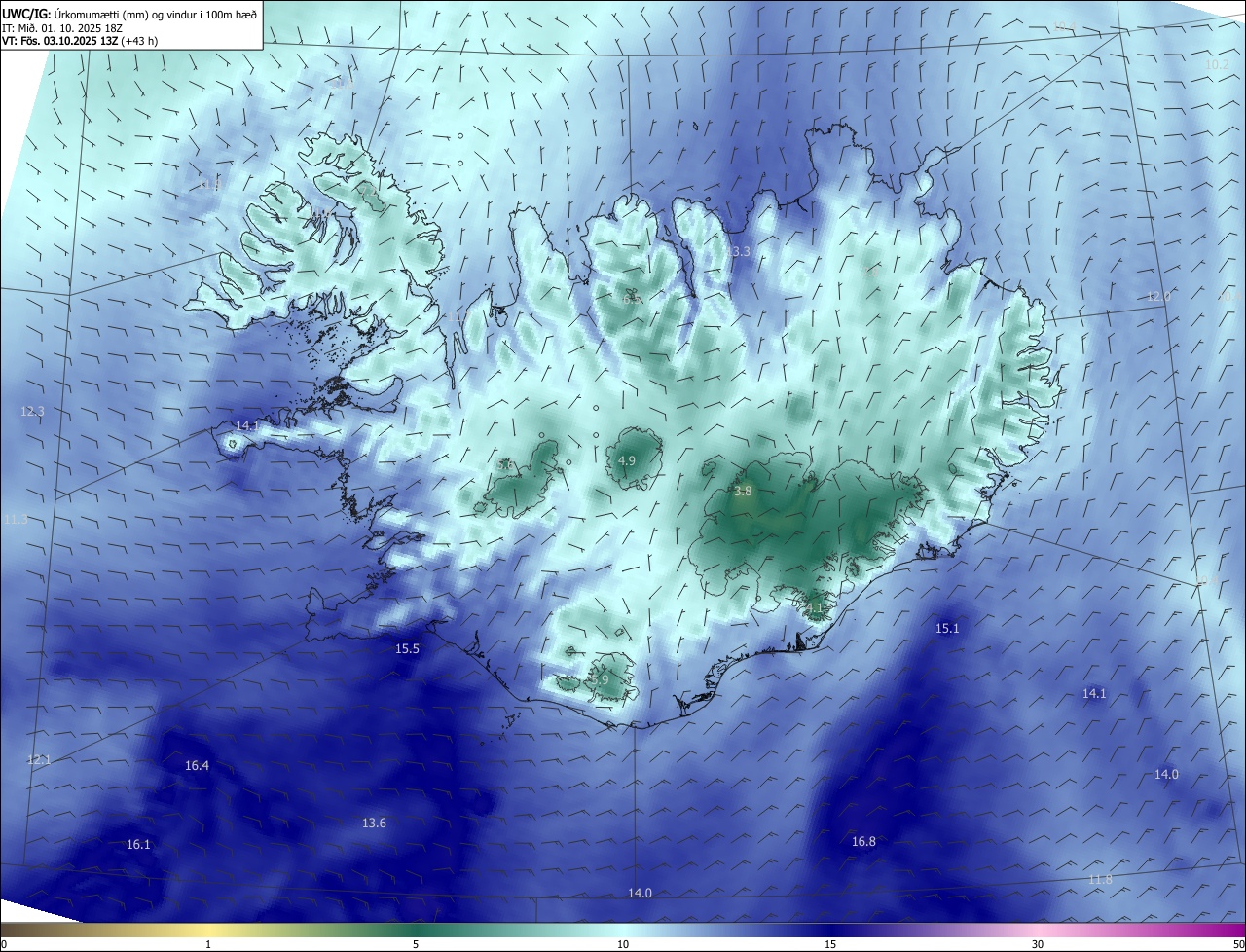This screenshot has height=952, width=1246.
Task: Select the 16.4 value label
Action: (x=197, y=766)
